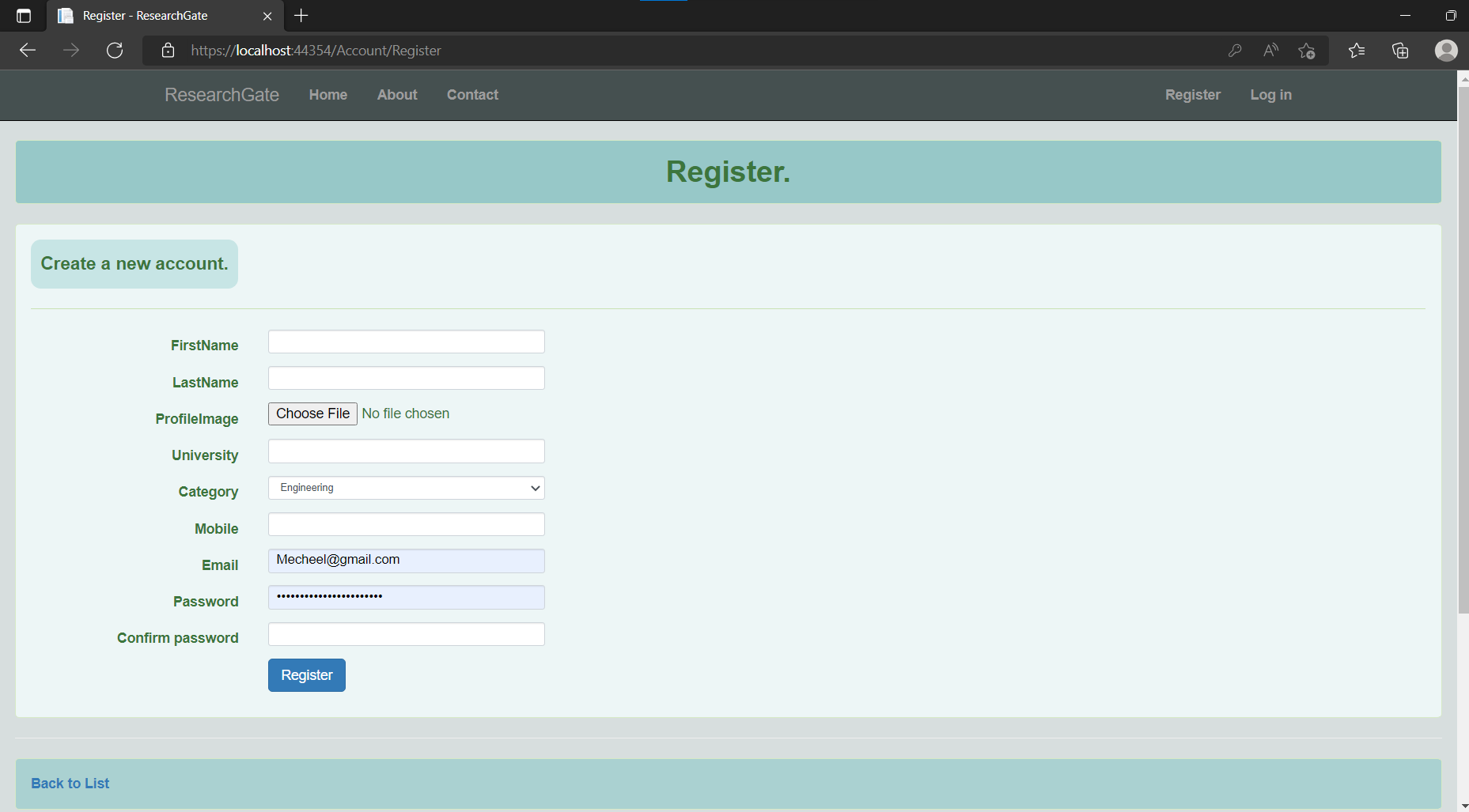Open the Contact page
The height and width of the screenshot is (812, 1469).
pyautogui.click(x=471, y=95)
